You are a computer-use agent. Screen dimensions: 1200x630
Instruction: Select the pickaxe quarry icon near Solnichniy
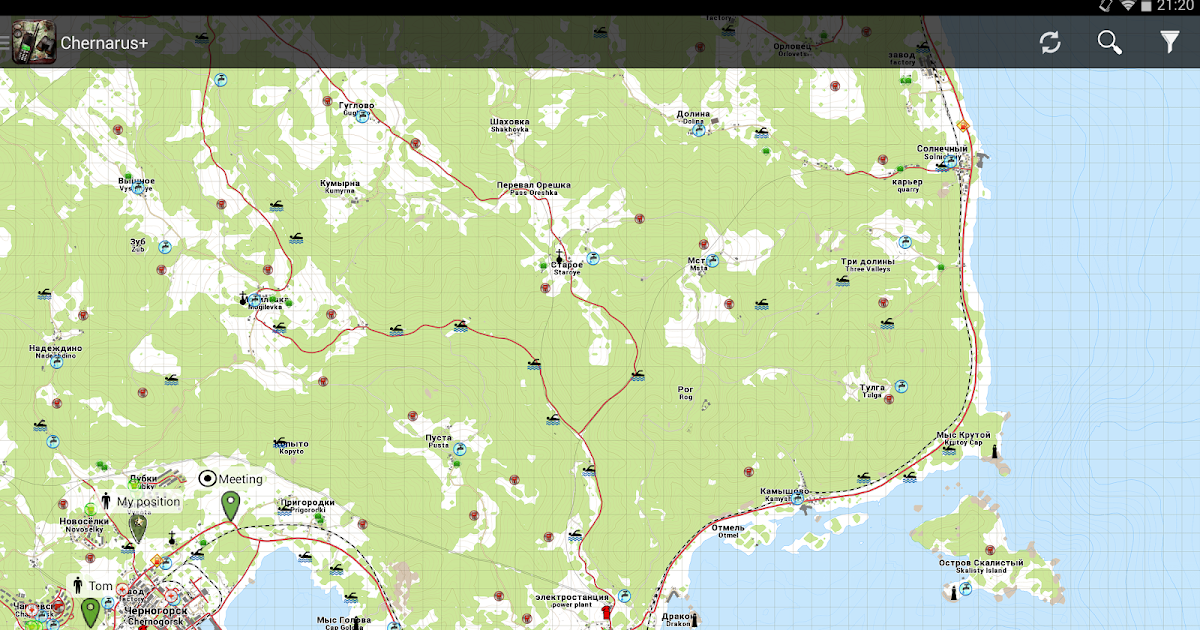[x=984, y=158]
